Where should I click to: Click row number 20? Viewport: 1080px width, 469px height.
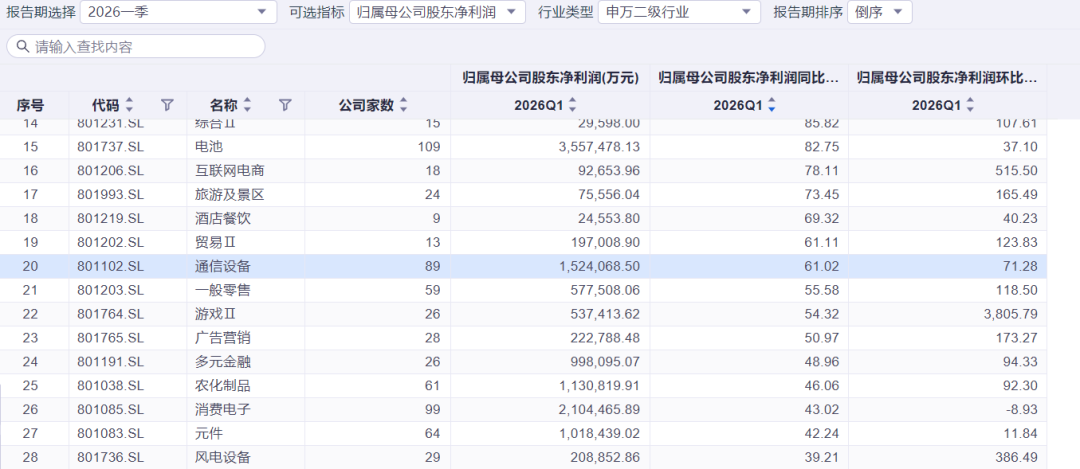(30, 267)
